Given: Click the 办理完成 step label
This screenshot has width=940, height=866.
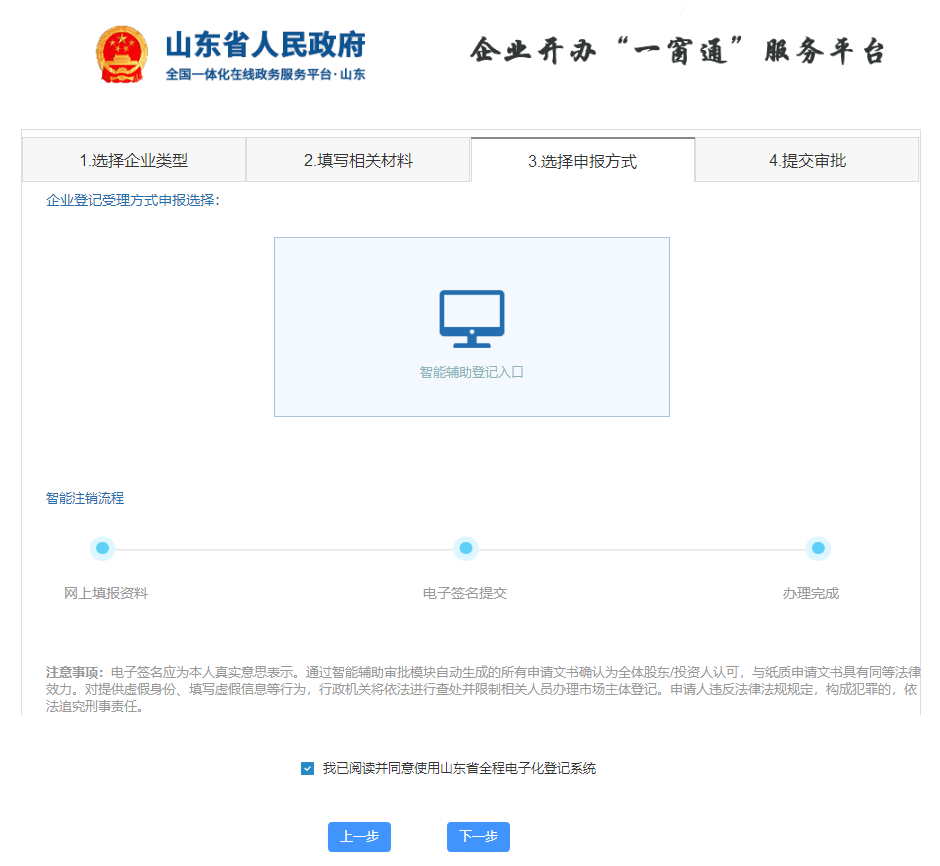Looking at the screenshot, I should 811,593.
